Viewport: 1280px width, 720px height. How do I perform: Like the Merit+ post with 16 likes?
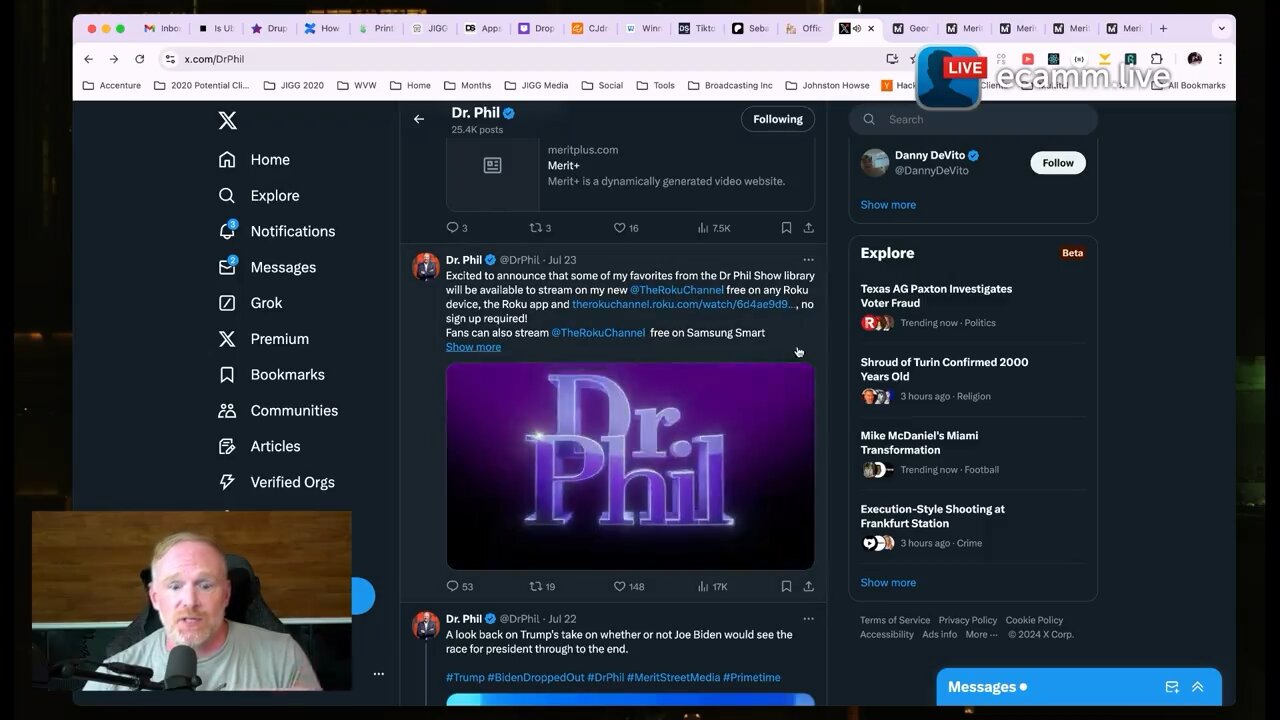tap(626, 228)
